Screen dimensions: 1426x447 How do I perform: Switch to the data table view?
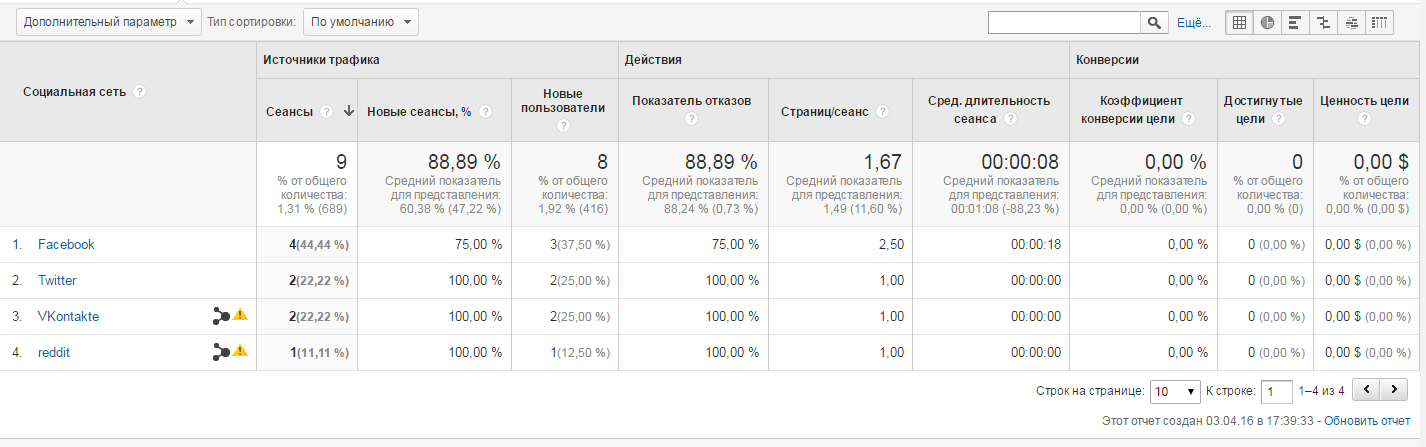coord(1240,23)
